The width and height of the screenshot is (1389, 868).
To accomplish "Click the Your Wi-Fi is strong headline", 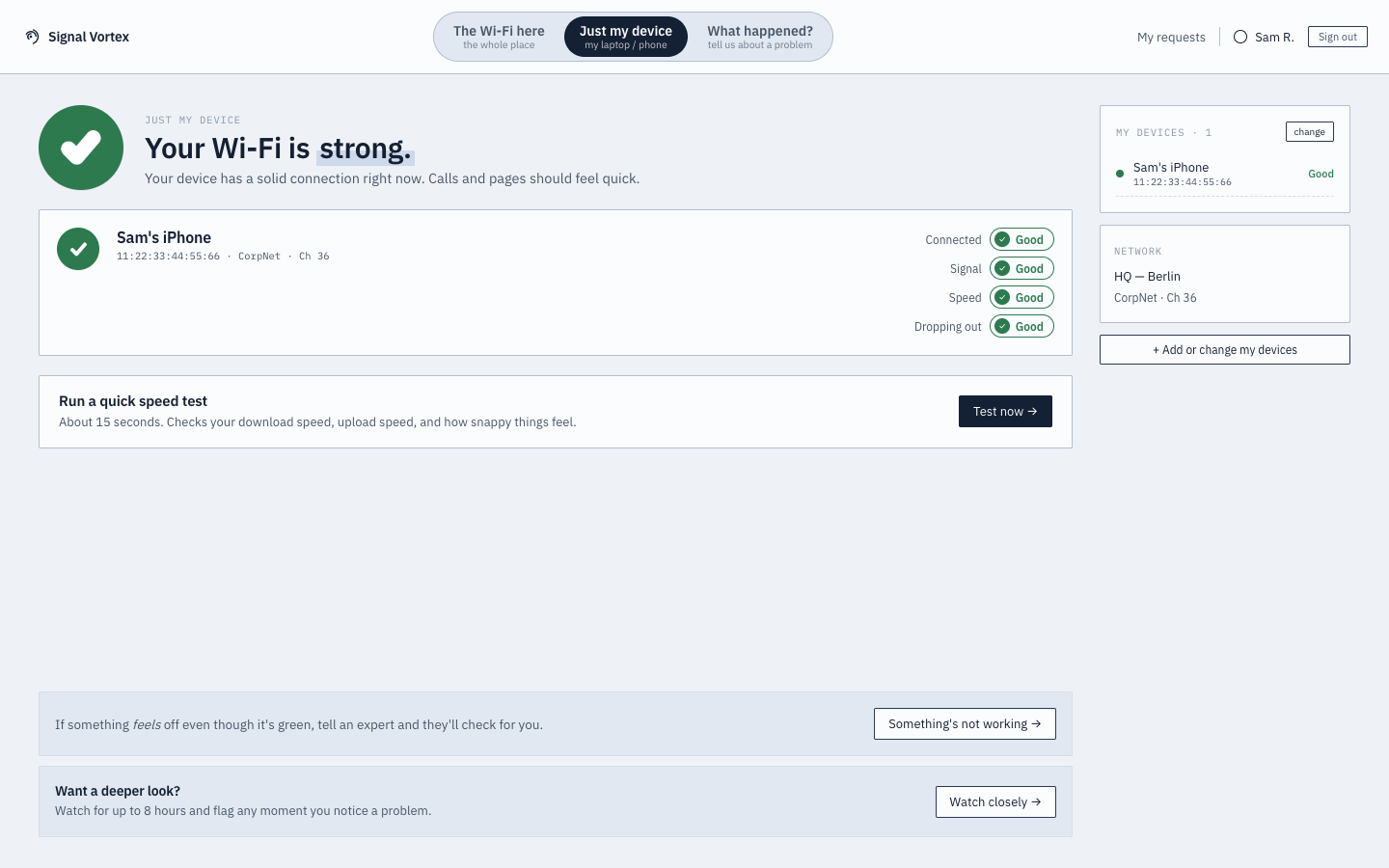I will 278,148.
